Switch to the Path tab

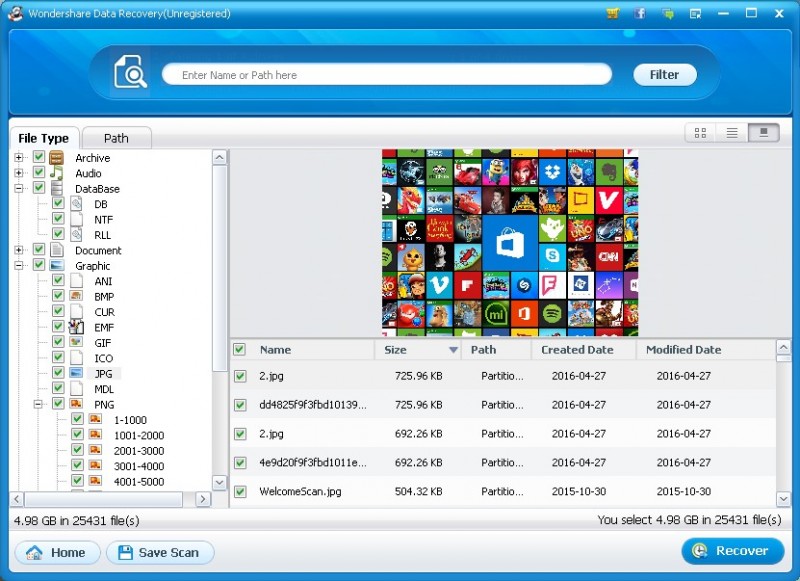116,138
